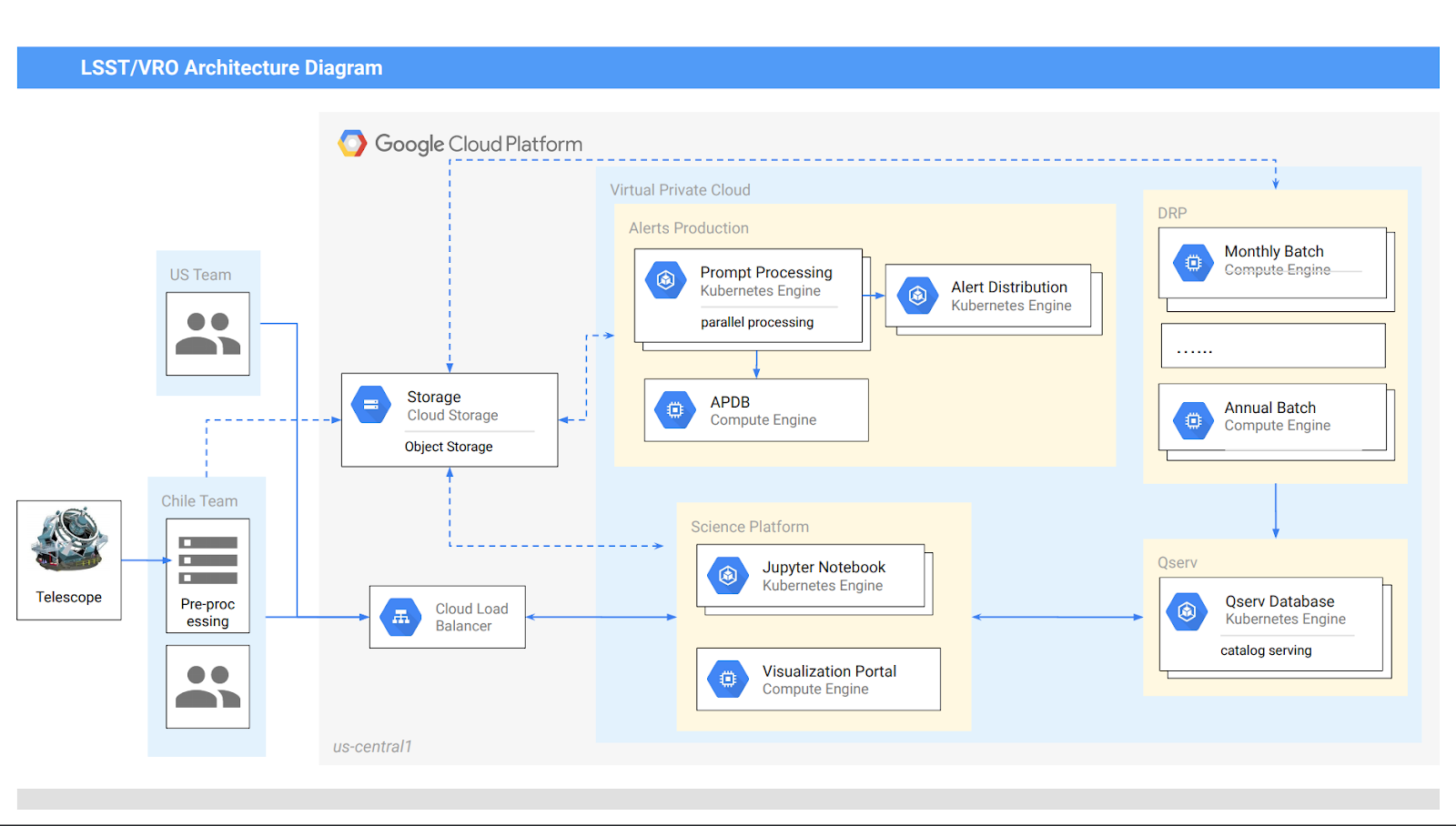Click the Annual Batch Compute Engine icon
1456x826 pixels.
[1193, 420]
